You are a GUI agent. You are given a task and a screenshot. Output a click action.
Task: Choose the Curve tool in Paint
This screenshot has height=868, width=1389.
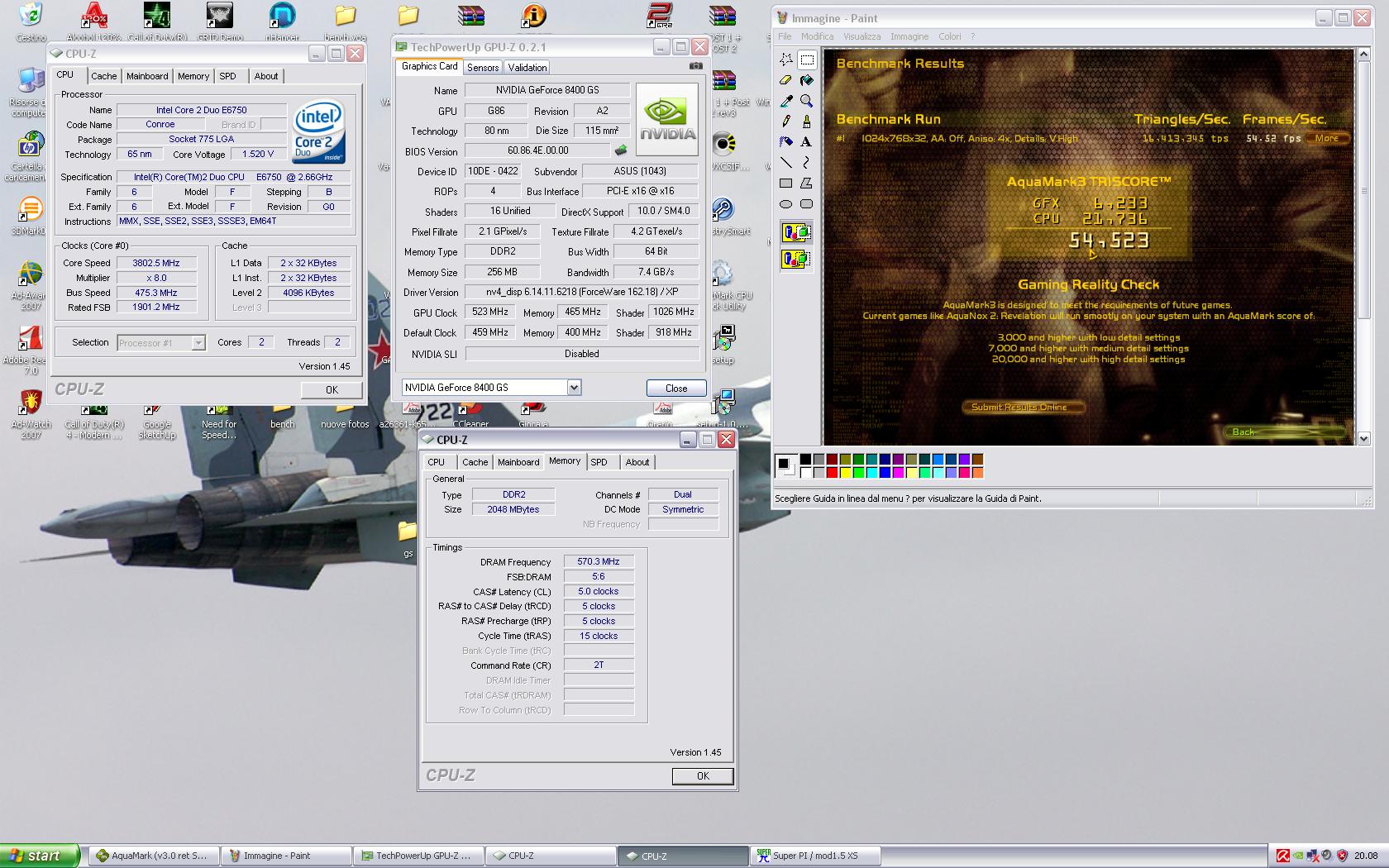point(807,163)
